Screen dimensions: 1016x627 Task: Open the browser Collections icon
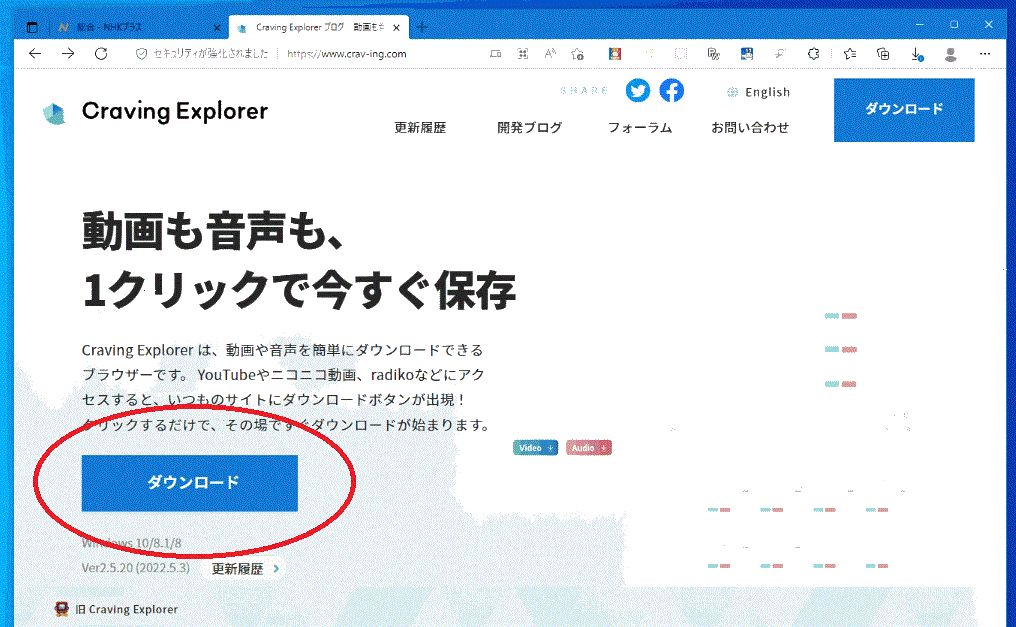pyautogui.click(x=883, y=54)
